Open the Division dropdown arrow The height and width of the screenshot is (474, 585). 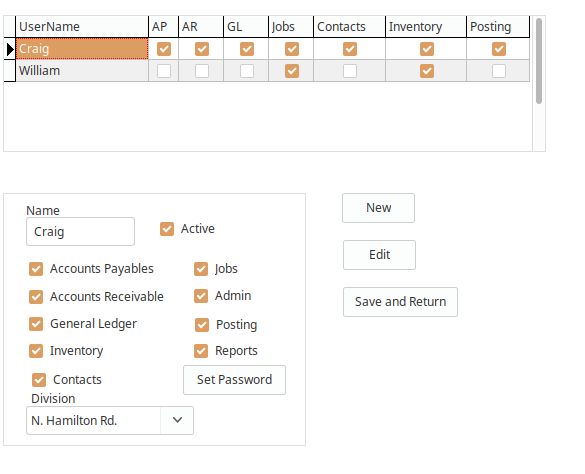177,420
